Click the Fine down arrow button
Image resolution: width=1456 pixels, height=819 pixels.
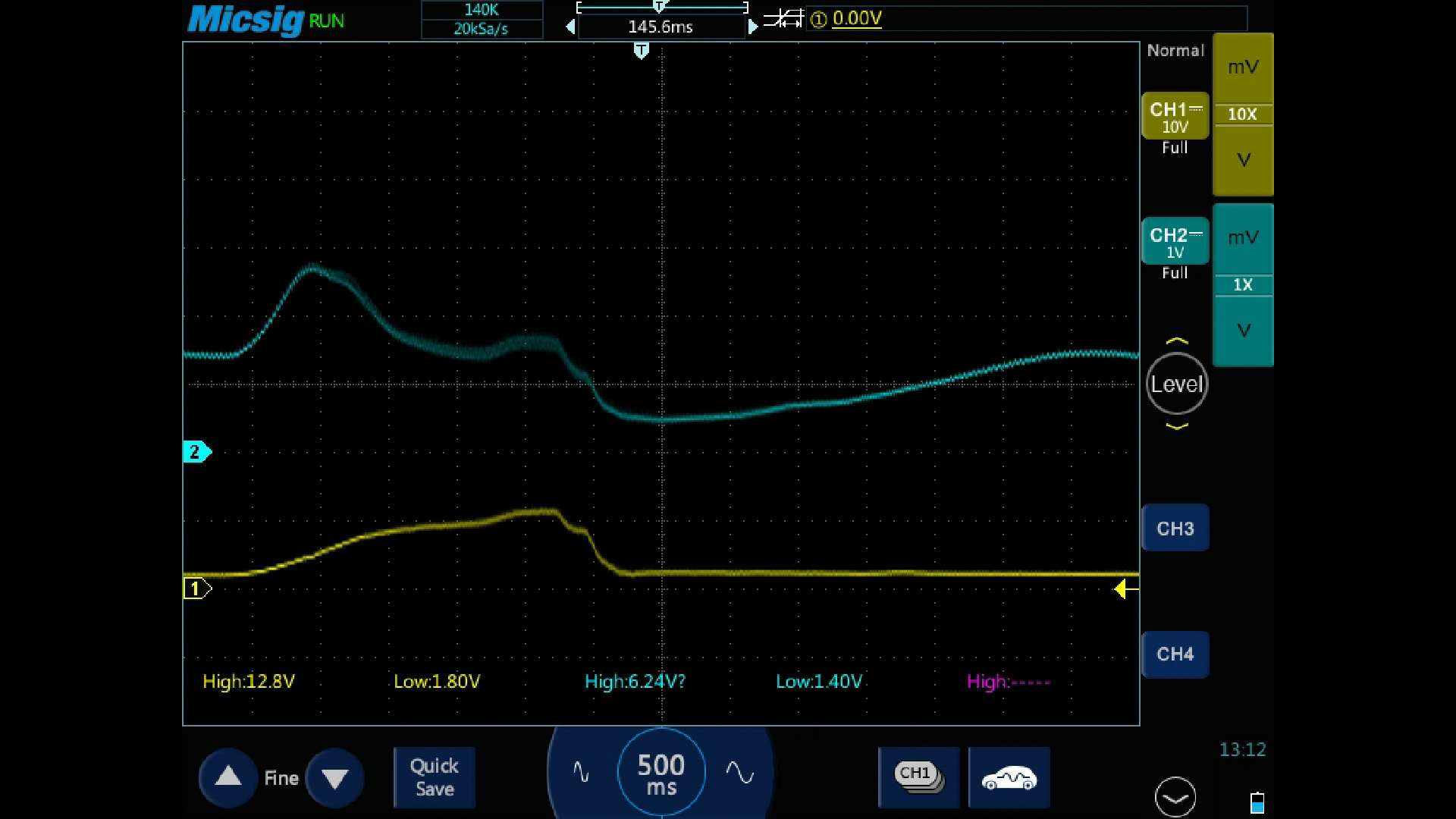coord(334,777)
